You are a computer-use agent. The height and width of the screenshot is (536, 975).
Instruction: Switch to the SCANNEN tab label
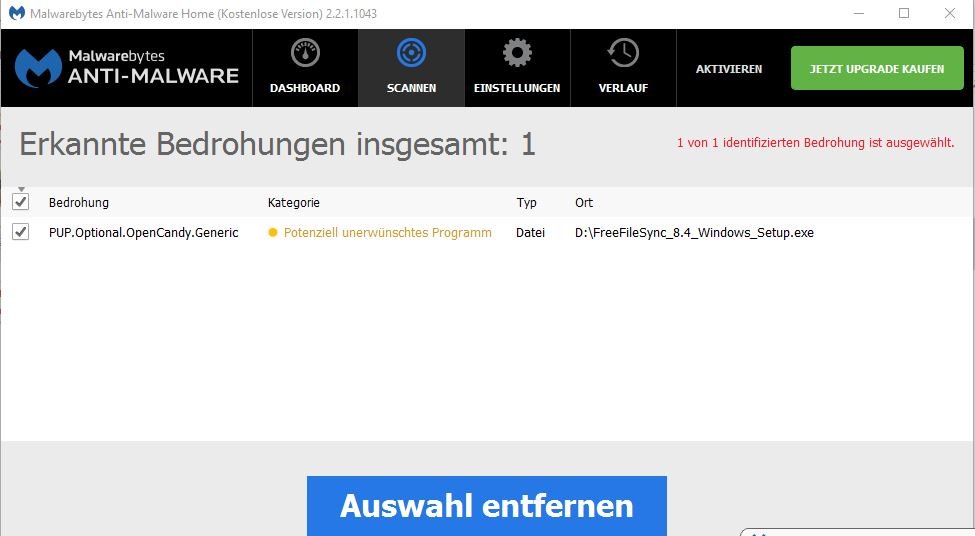pyautogui.click(x=411, y=88)
